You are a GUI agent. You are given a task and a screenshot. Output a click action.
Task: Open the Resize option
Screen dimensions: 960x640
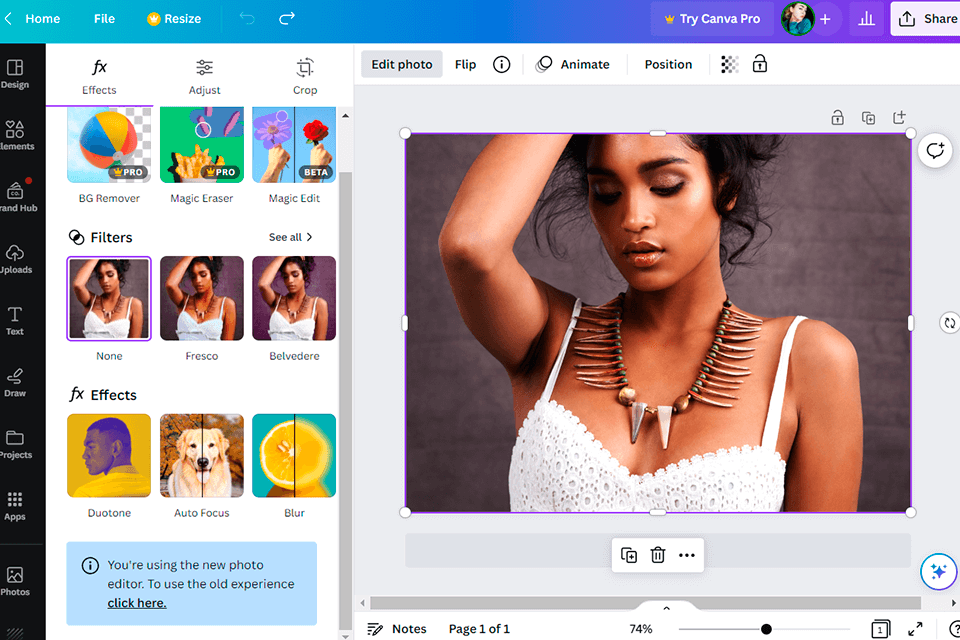[174, 18]
